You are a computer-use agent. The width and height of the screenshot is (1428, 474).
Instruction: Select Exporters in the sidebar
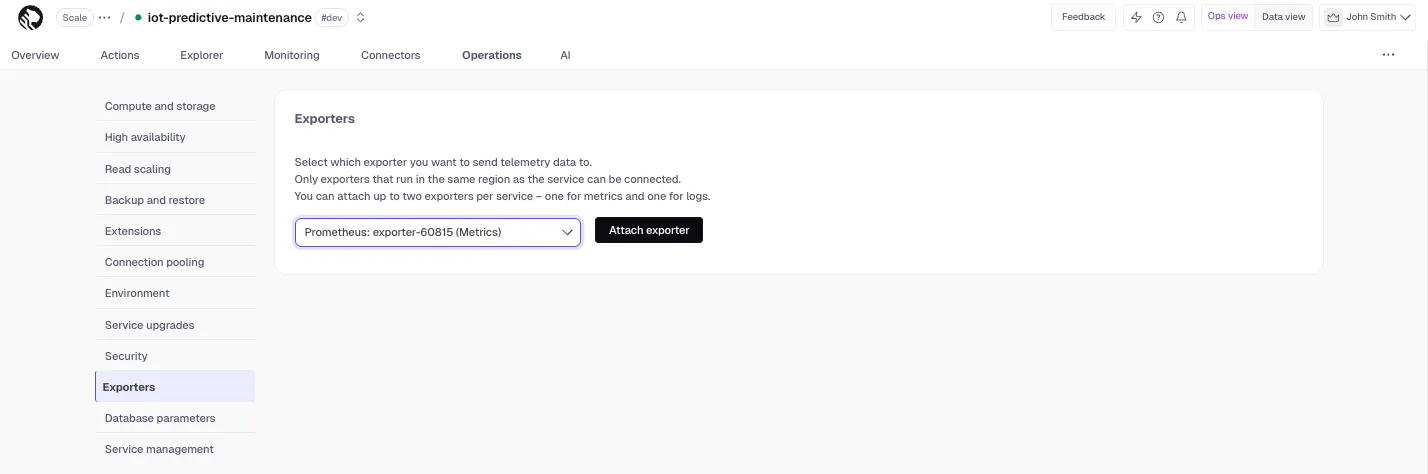click(x=175, y=387)
